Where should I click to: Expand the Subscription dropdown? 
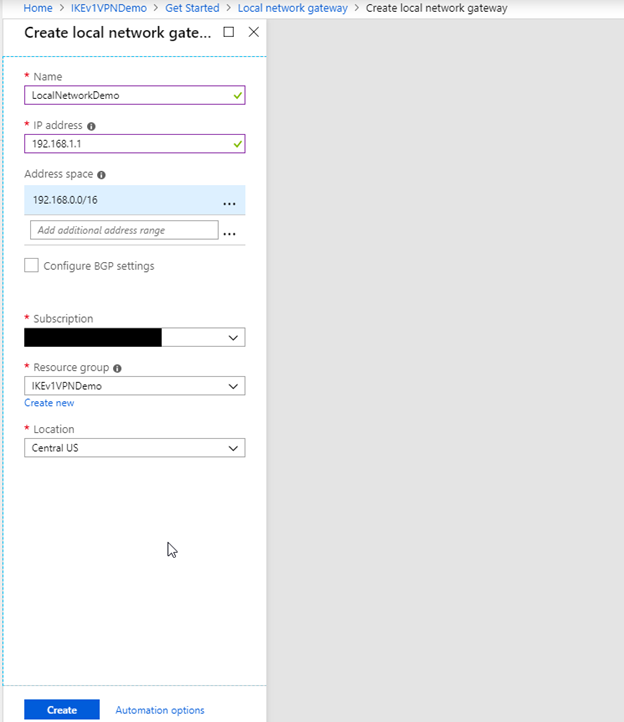(134, 338)
